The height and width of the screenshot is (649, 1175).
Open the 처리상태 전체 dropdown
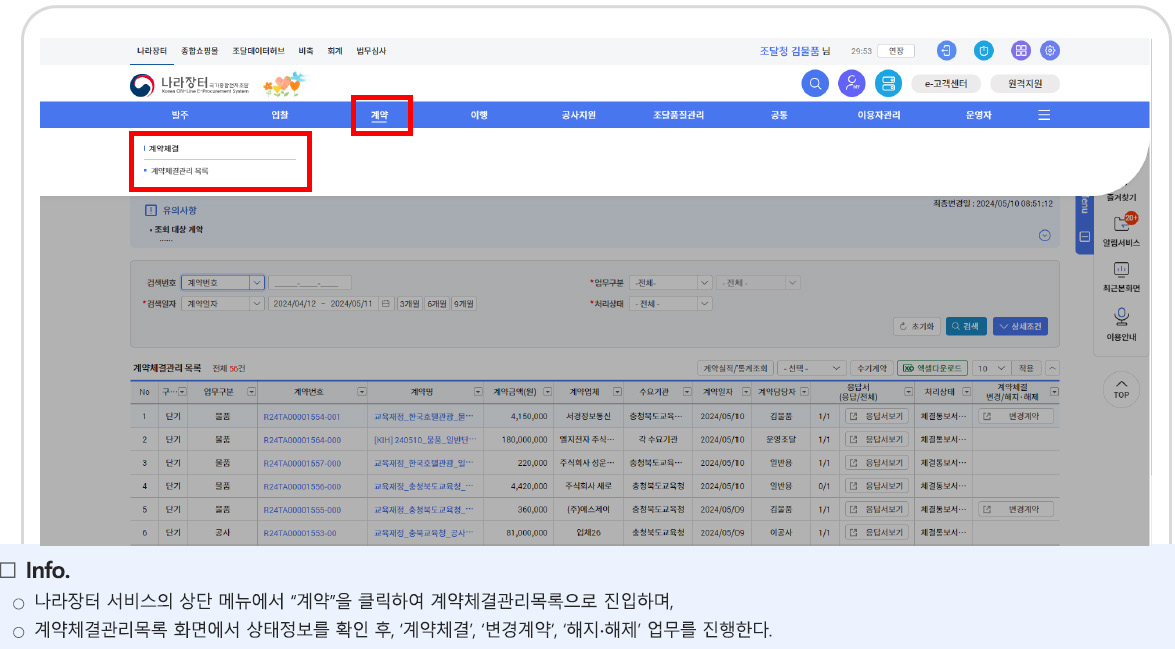670,304
